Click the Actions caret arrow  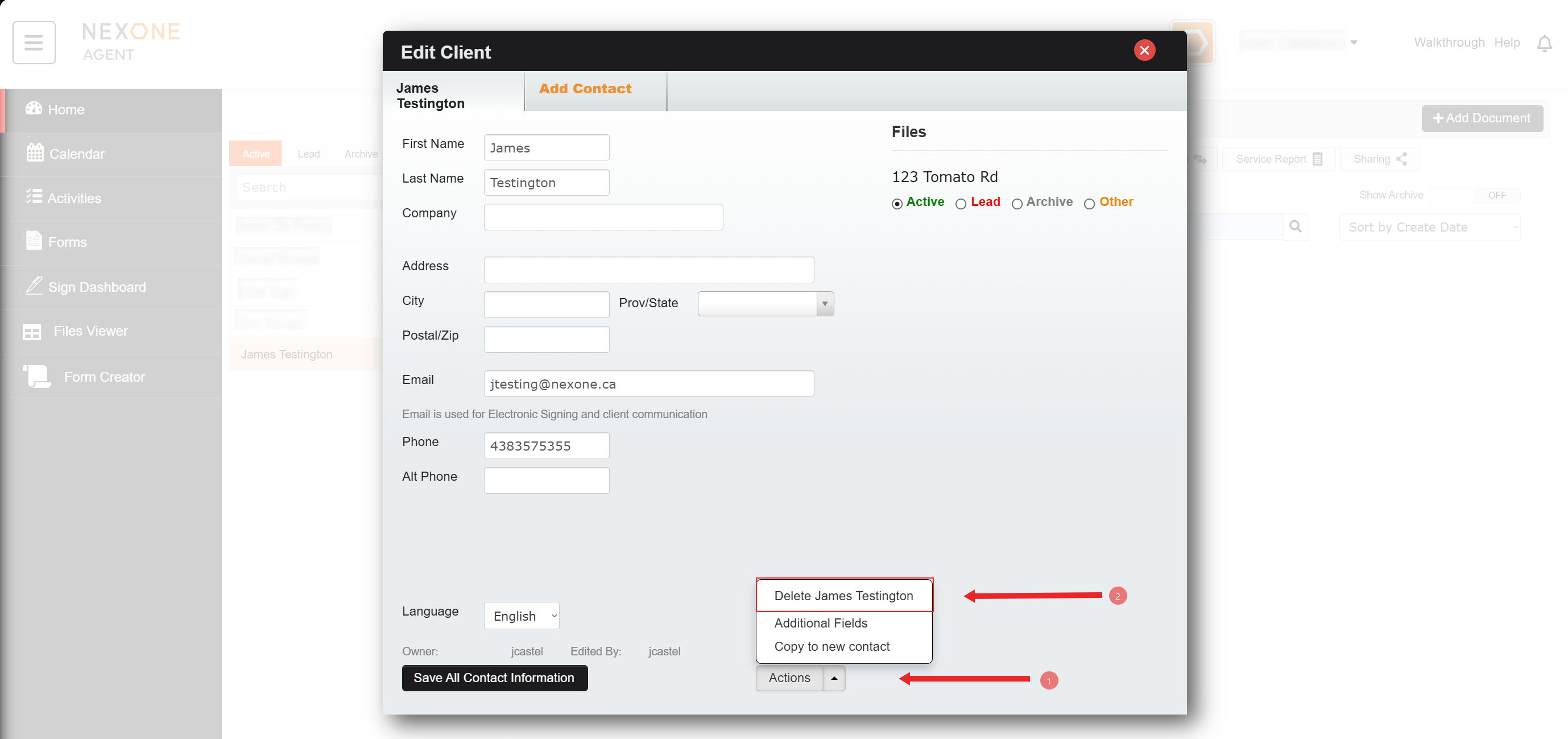(834, 678)
